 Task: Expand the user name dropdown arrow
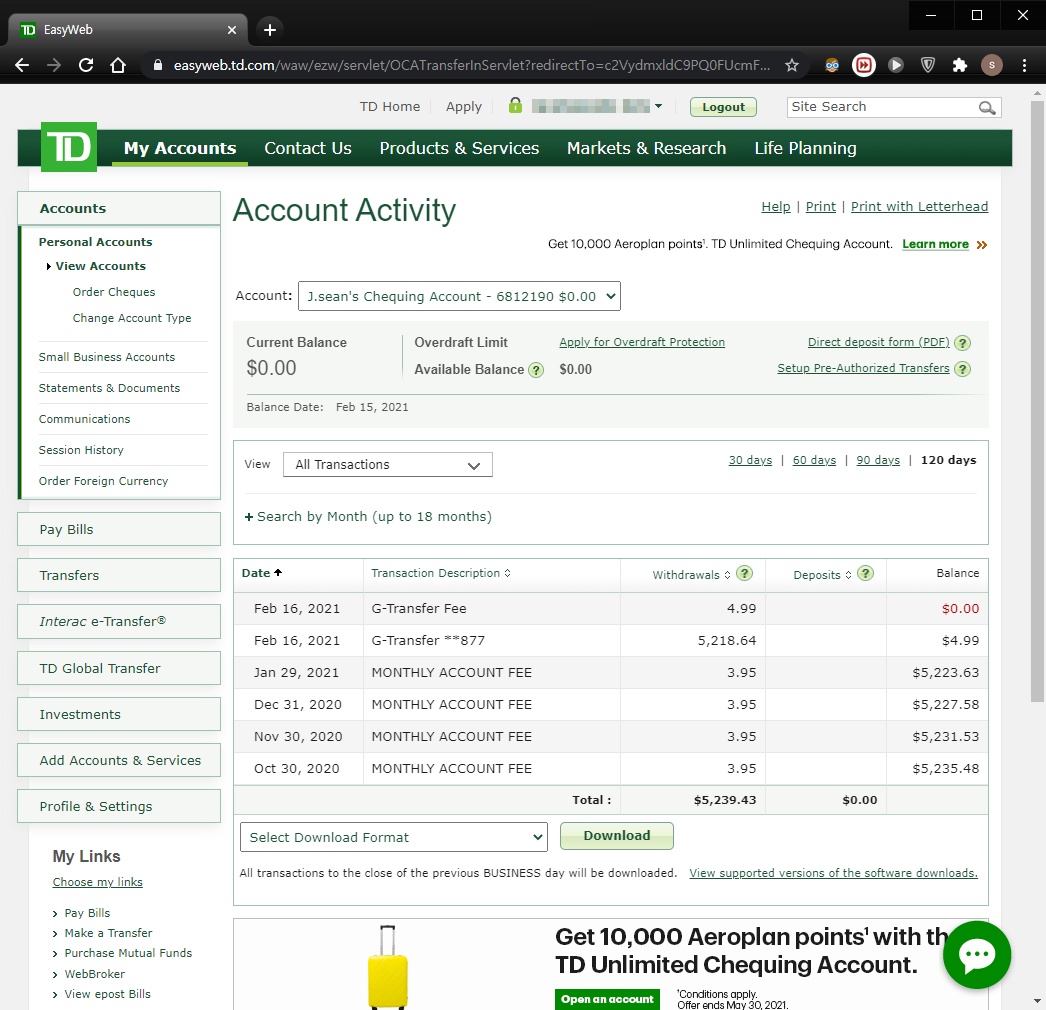[x=658, y=106]
